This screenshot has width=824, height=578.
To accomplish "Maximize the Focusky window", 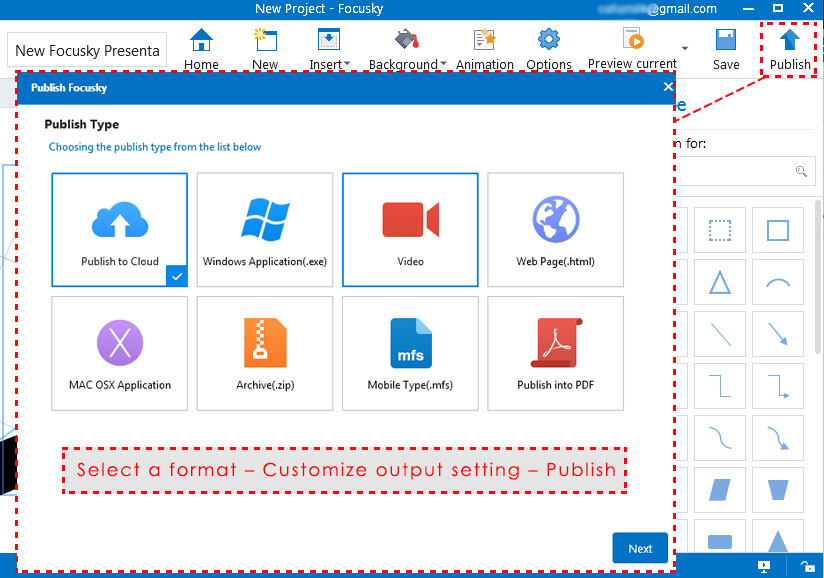I will pos(778,8).
